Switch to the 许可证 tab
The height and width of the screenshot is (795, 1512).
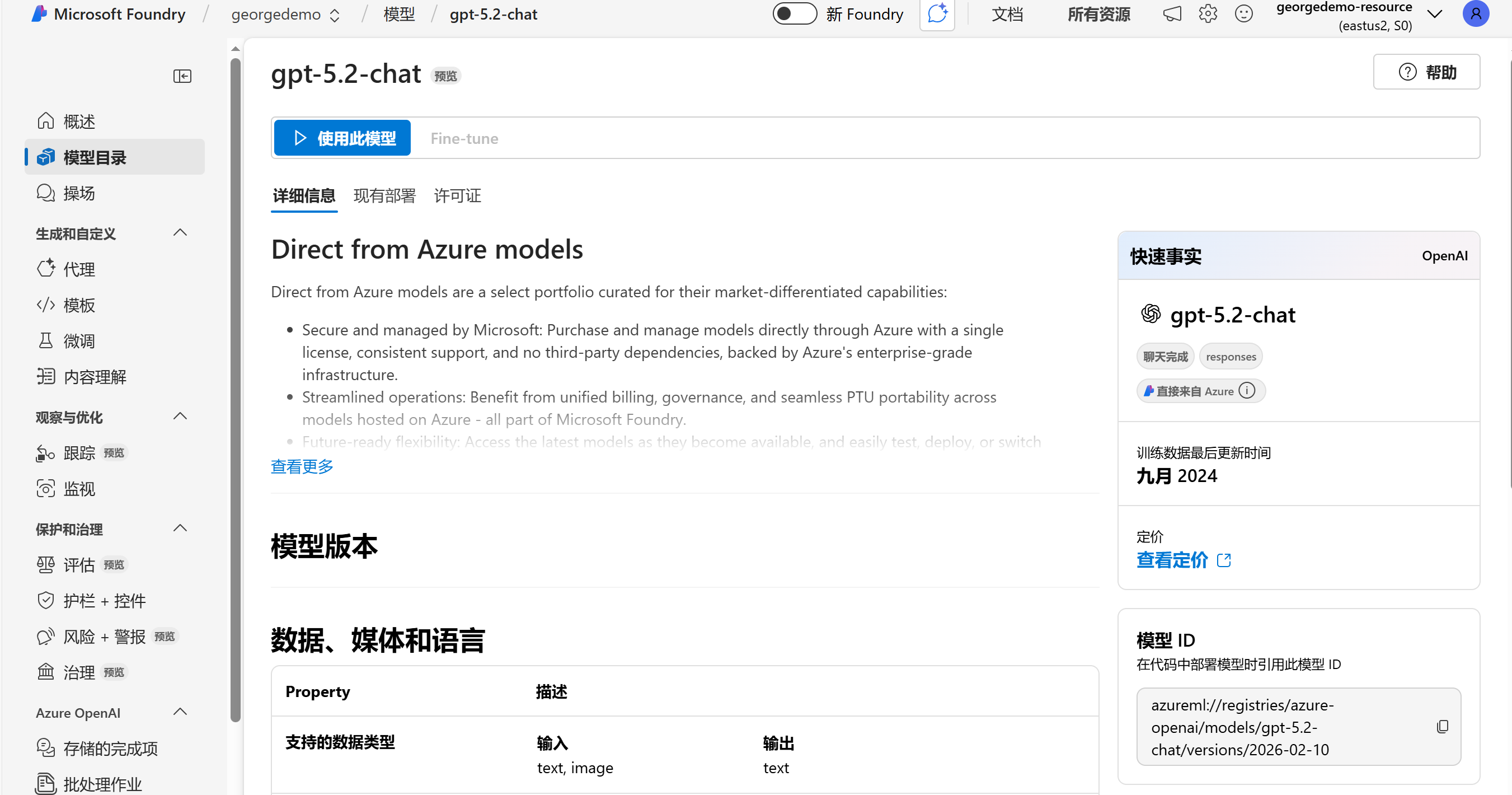coord(457,195)
